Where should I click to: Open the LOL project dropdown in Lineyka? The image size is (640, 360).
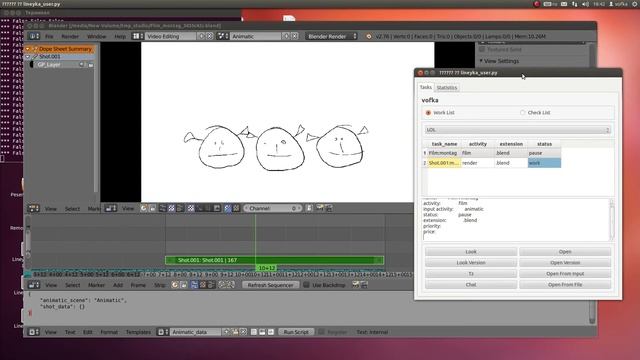[x=518, y=130]
